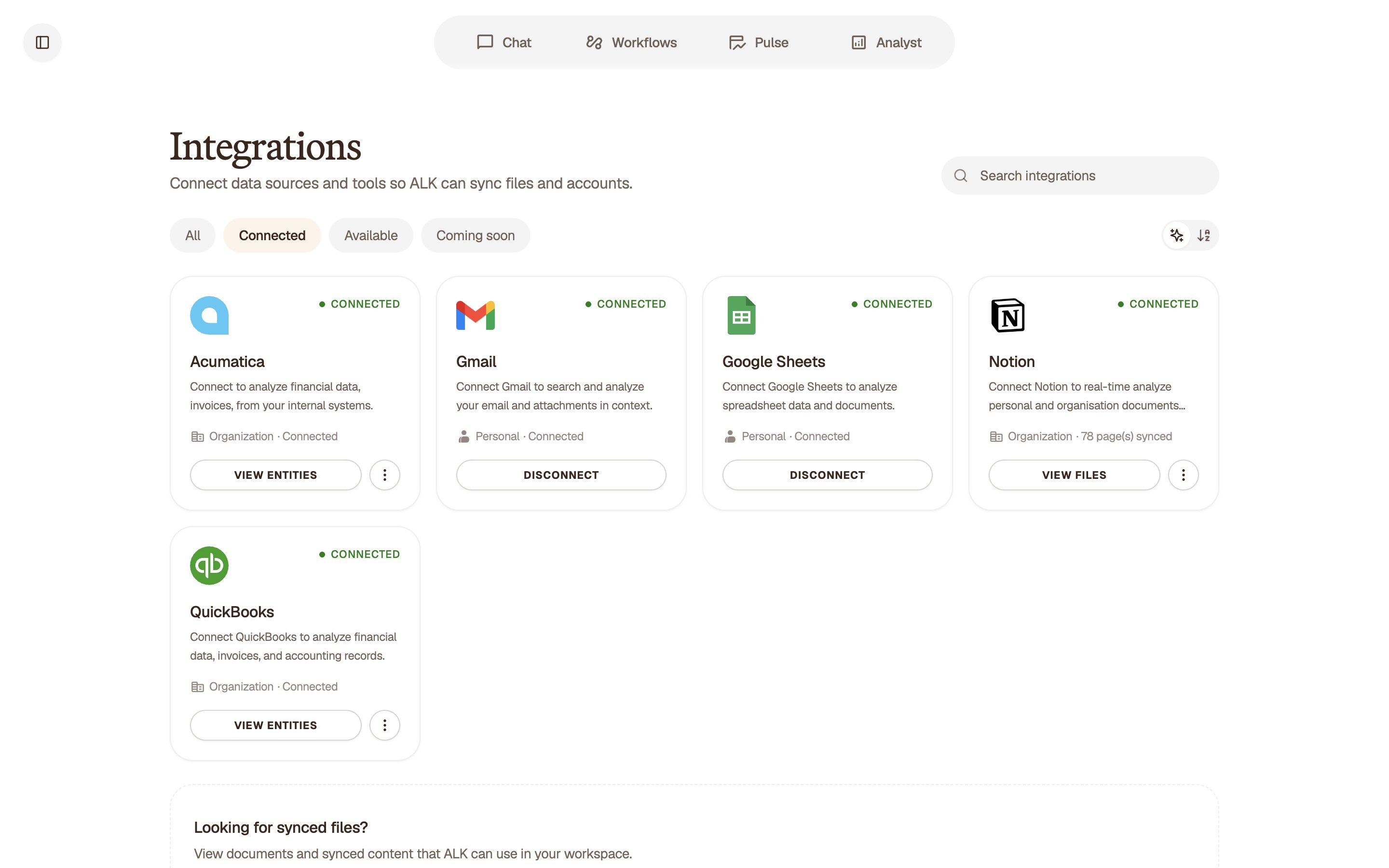Click the Workflows squiggle icon
This screenshot has width=1389, height=868.
pyautogui.click(x=594, y=42)
